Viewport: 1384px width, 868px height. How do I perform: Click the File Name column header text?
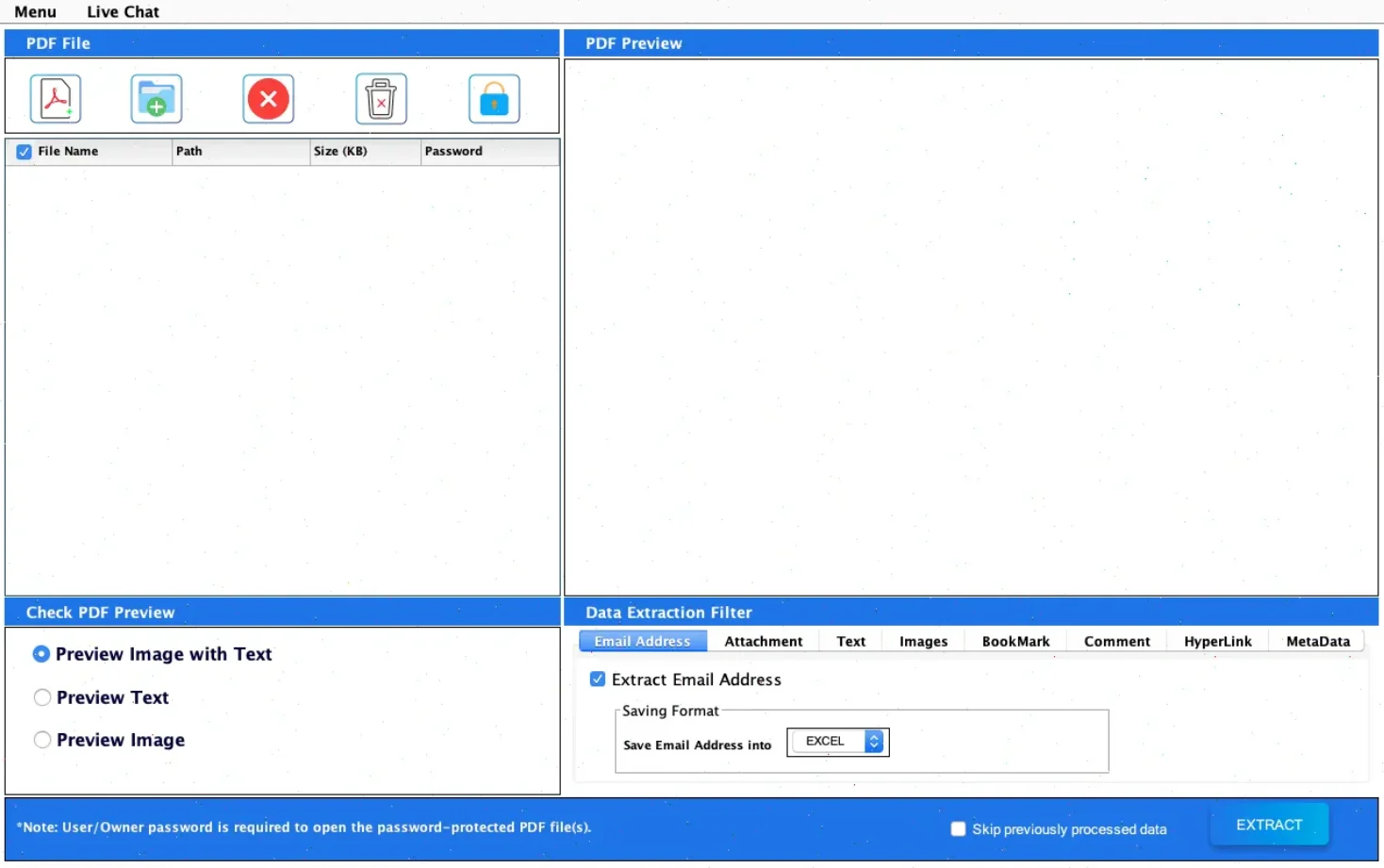[68, 151]
